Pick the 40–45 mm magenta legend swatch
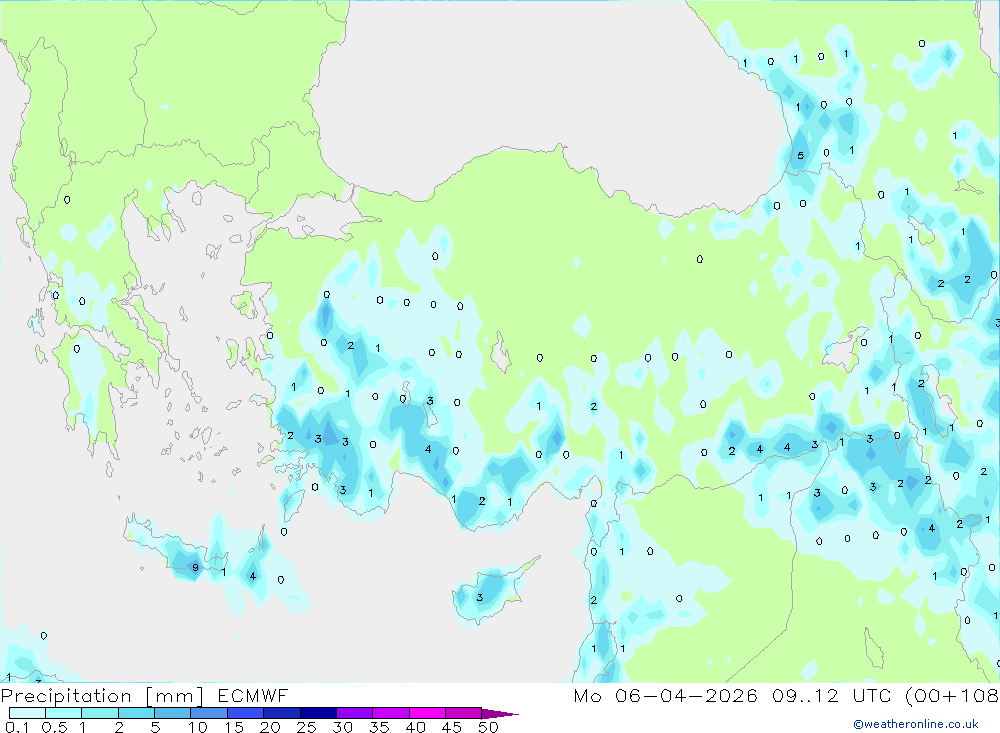The height and width of the screenshot is (733, 1000). 427,713
